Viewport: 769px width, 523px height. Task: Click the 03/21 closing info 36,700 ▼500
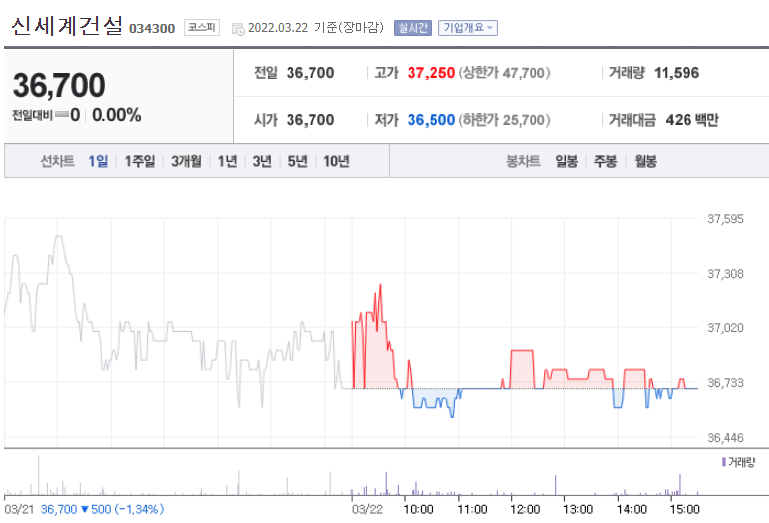click(x=102, y=509)
